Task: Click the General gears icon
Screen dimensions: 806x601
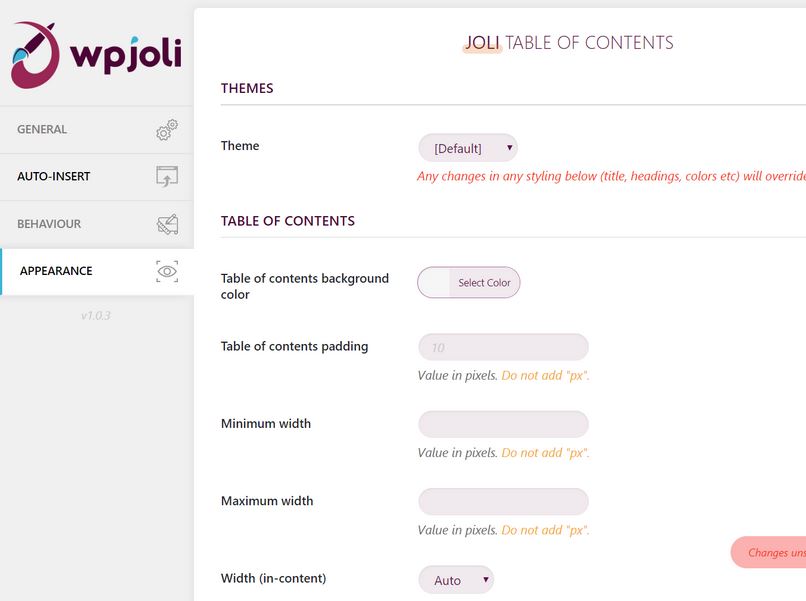Action: point(167,130)
